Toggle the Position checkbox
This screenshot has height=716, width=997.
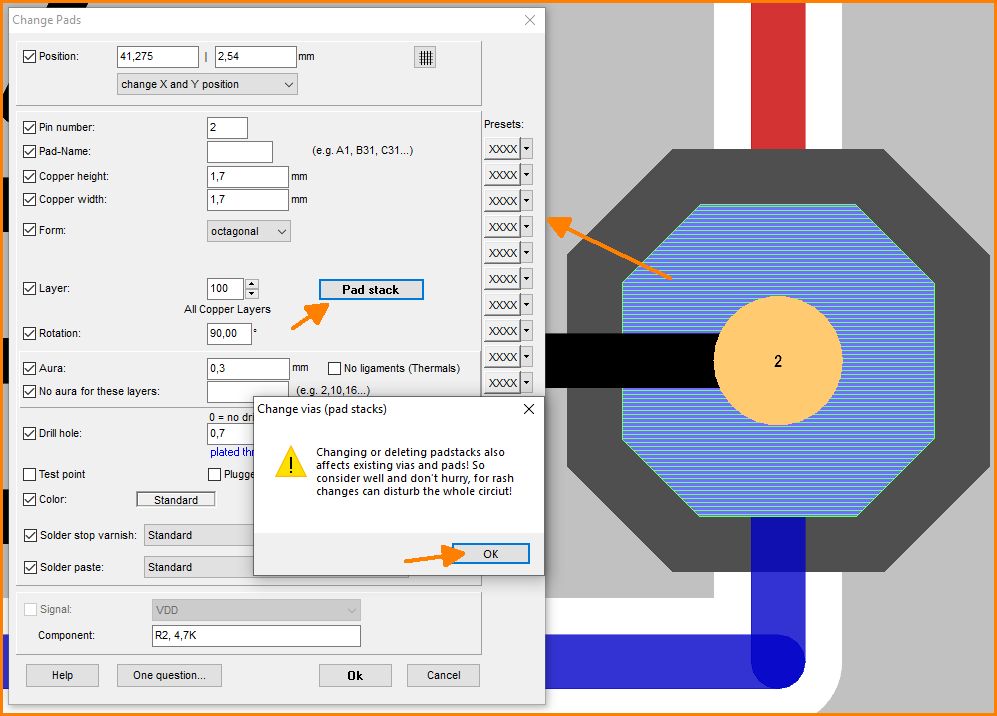(x=29, y=57)
